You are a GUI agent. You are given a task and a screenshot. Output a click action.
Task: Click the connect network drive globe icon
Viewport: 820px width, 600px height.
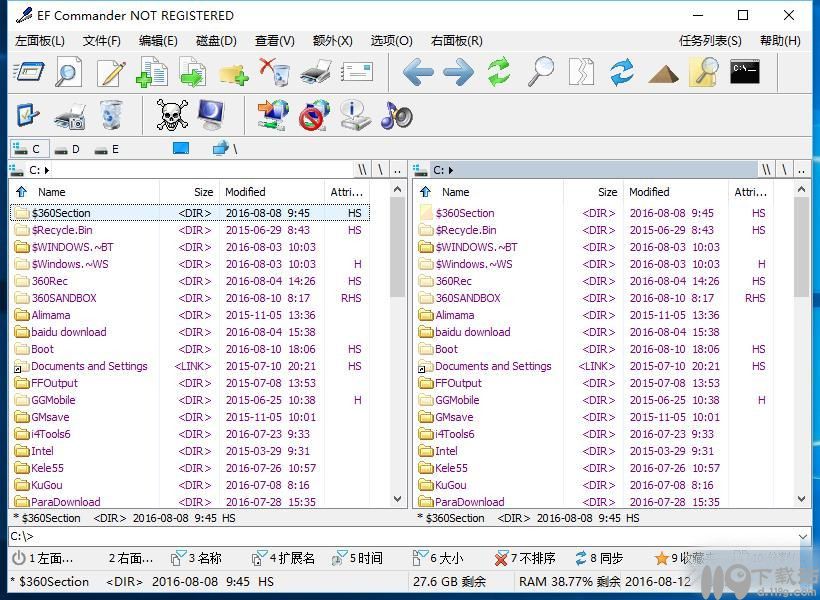[x=273, y=115]
